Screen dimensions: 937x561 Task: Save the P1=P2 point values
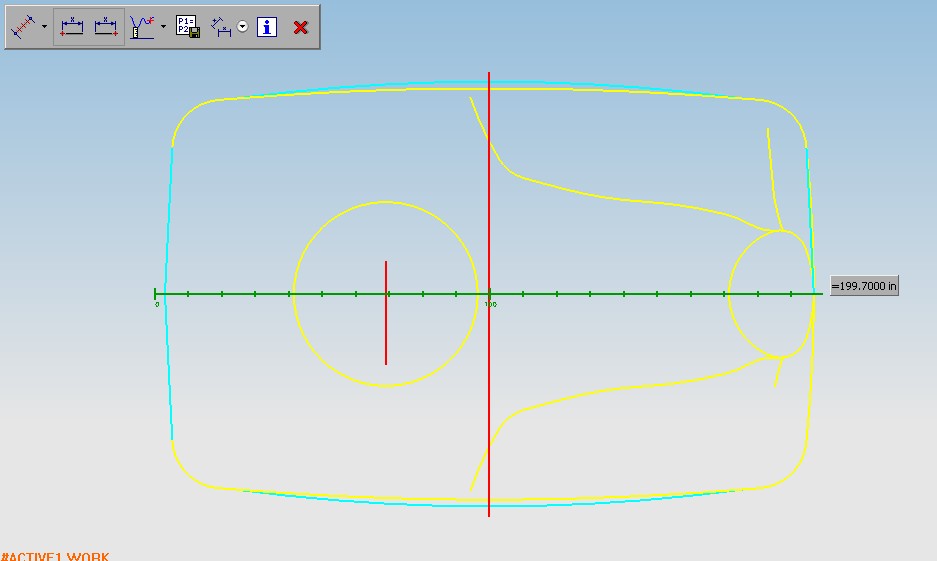188,27
